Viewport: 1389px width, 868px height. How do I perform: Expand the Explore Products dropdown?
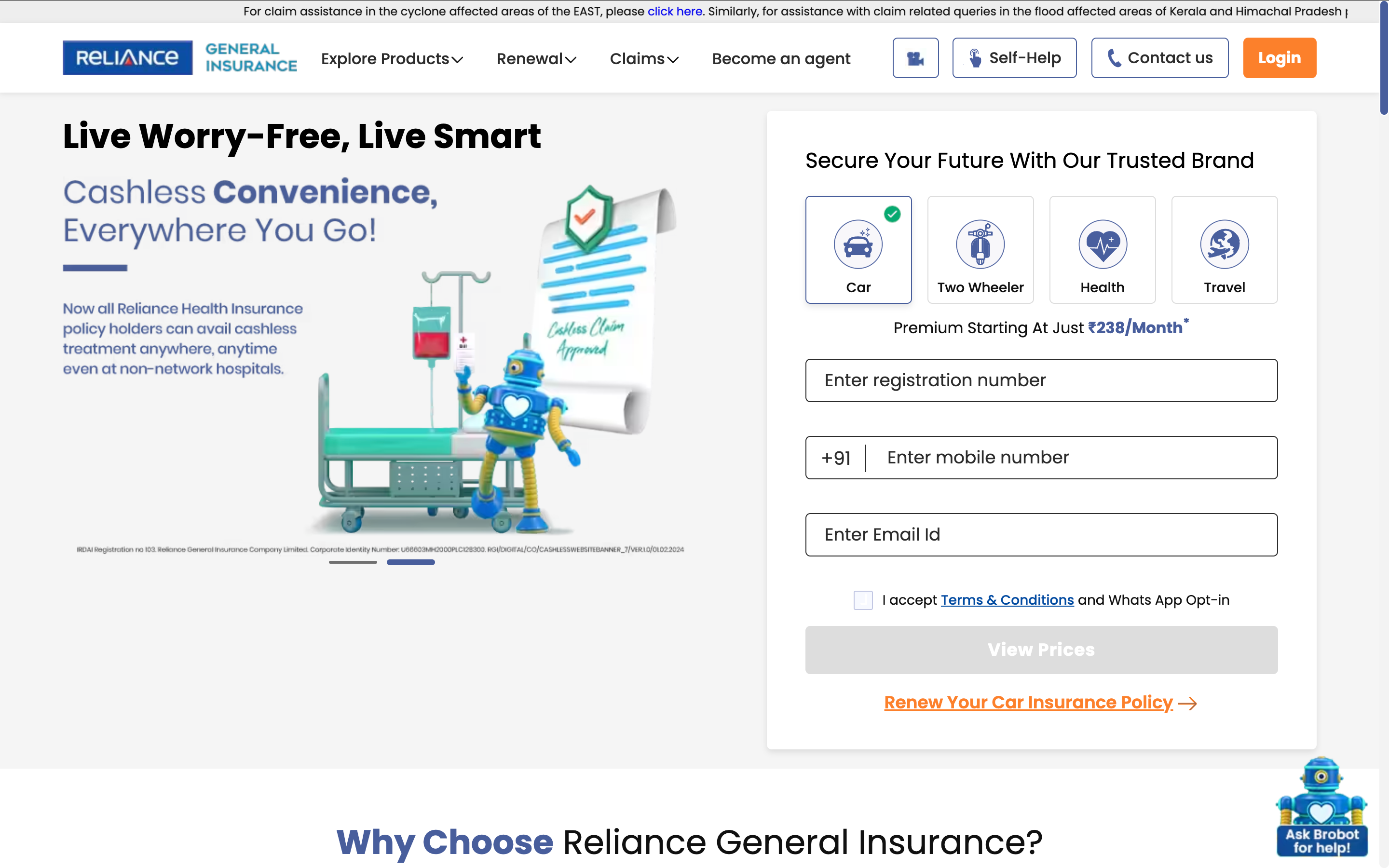392,57
